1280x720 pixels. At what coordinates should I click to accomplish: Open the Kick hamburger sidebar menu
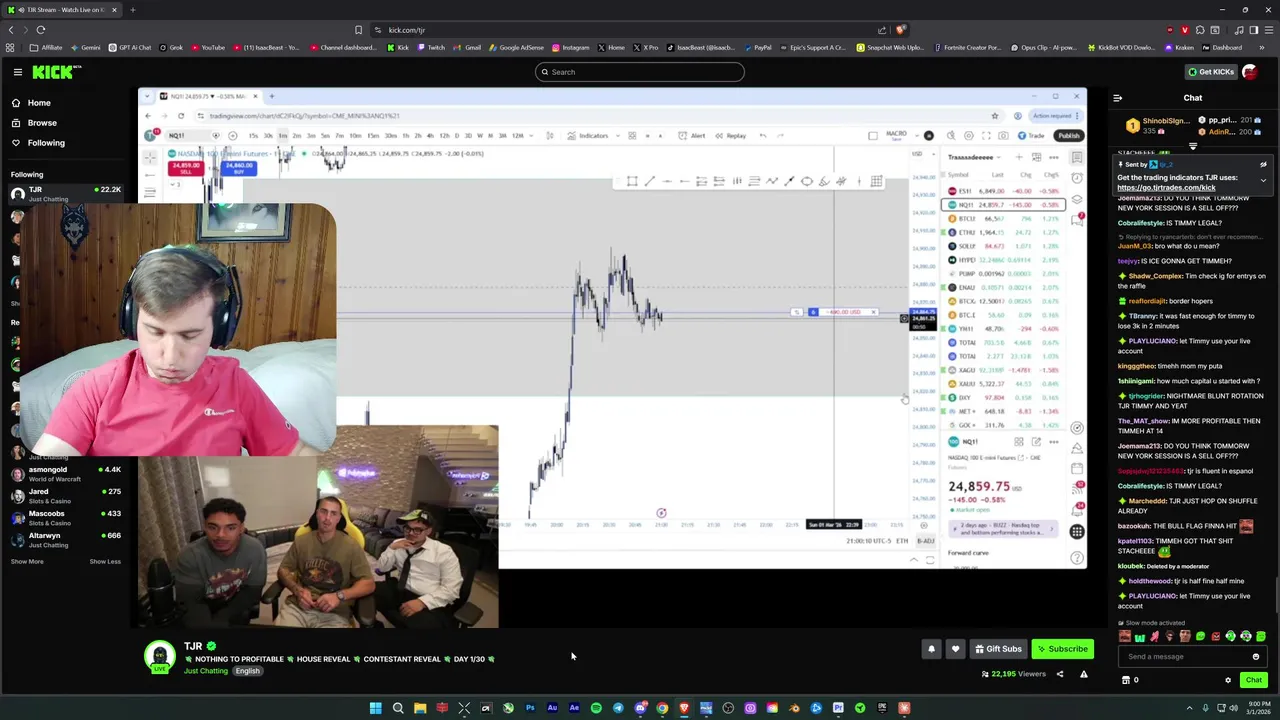[x=18, y=72]
